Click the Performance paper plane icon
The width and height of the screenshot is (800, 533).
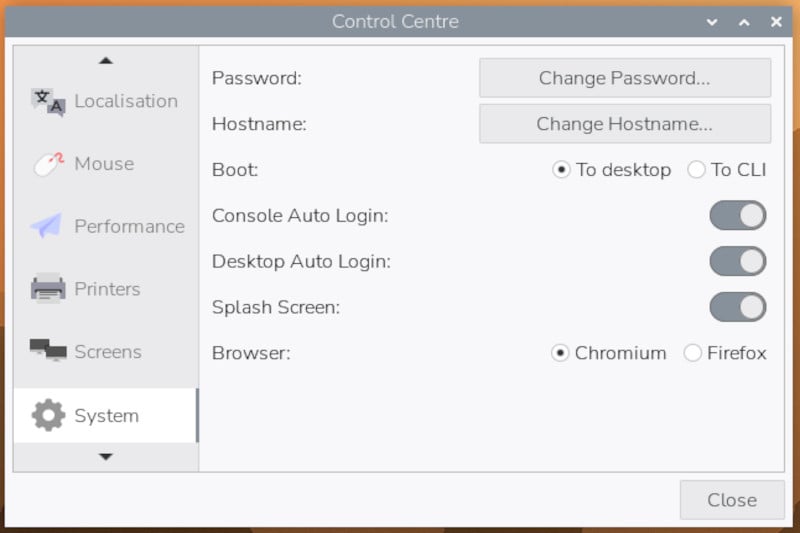(x=47, y=227)
